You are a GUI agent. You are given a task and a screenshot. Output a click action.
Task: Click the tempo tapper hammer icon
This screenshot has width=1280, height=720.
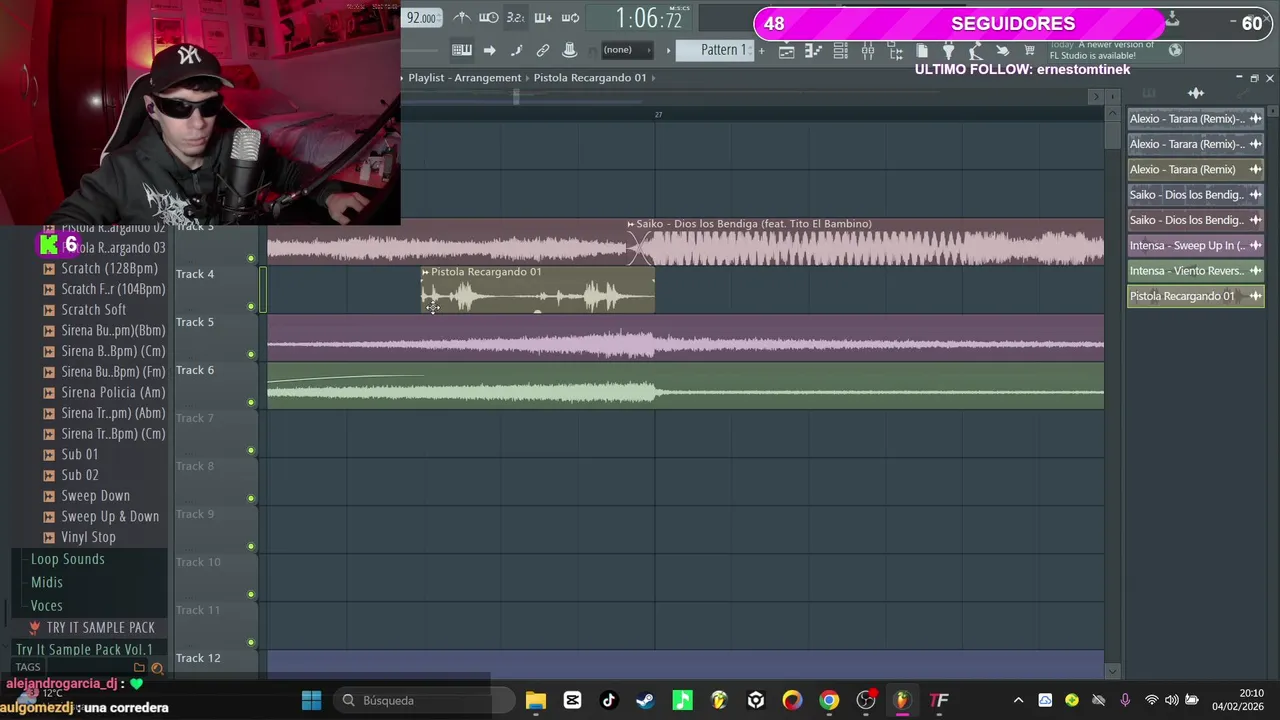(x=975, y=50)
